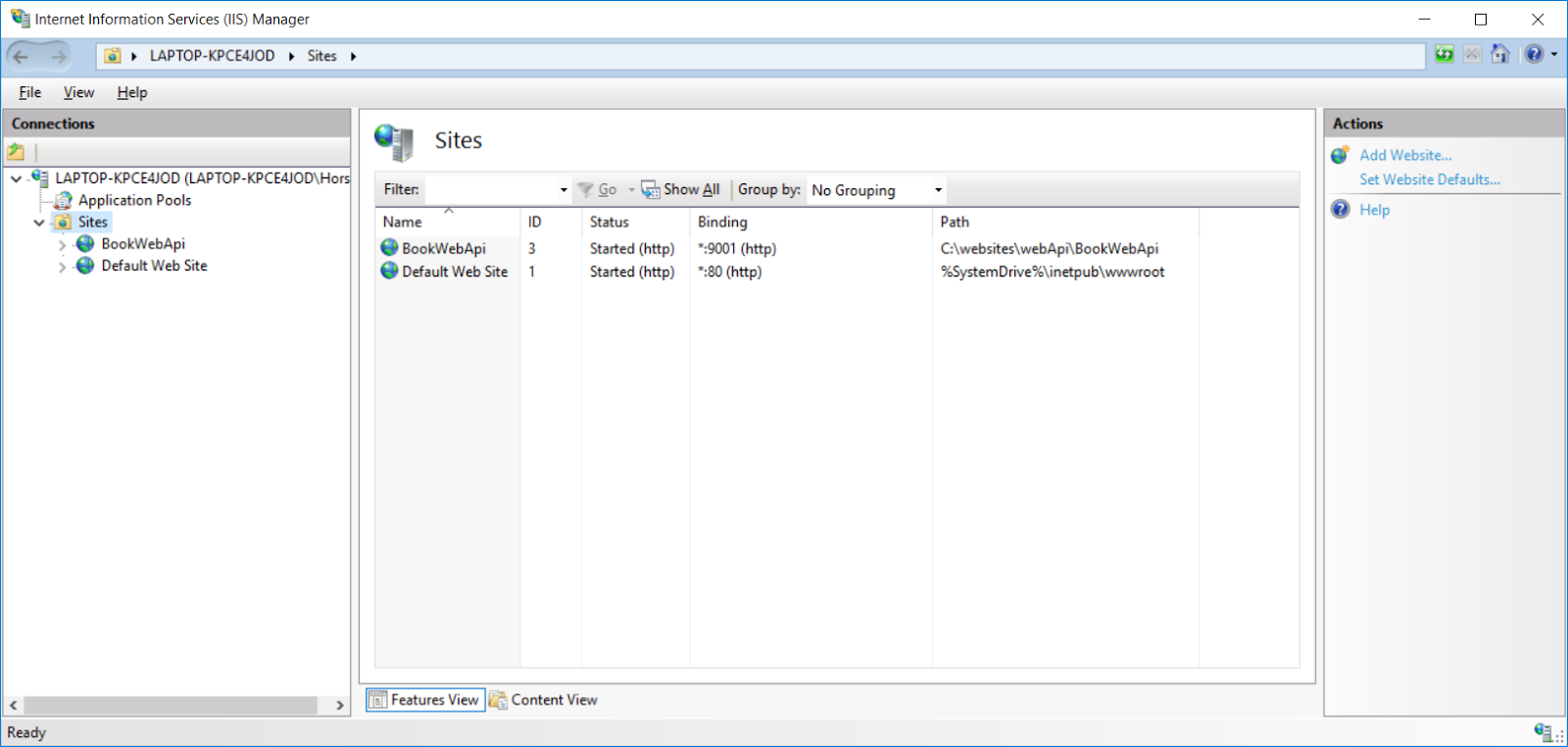Expand the Default Web Site tree node
Image resolution: width=1568 pixels, height=747 pixels.
click(63, 267)
